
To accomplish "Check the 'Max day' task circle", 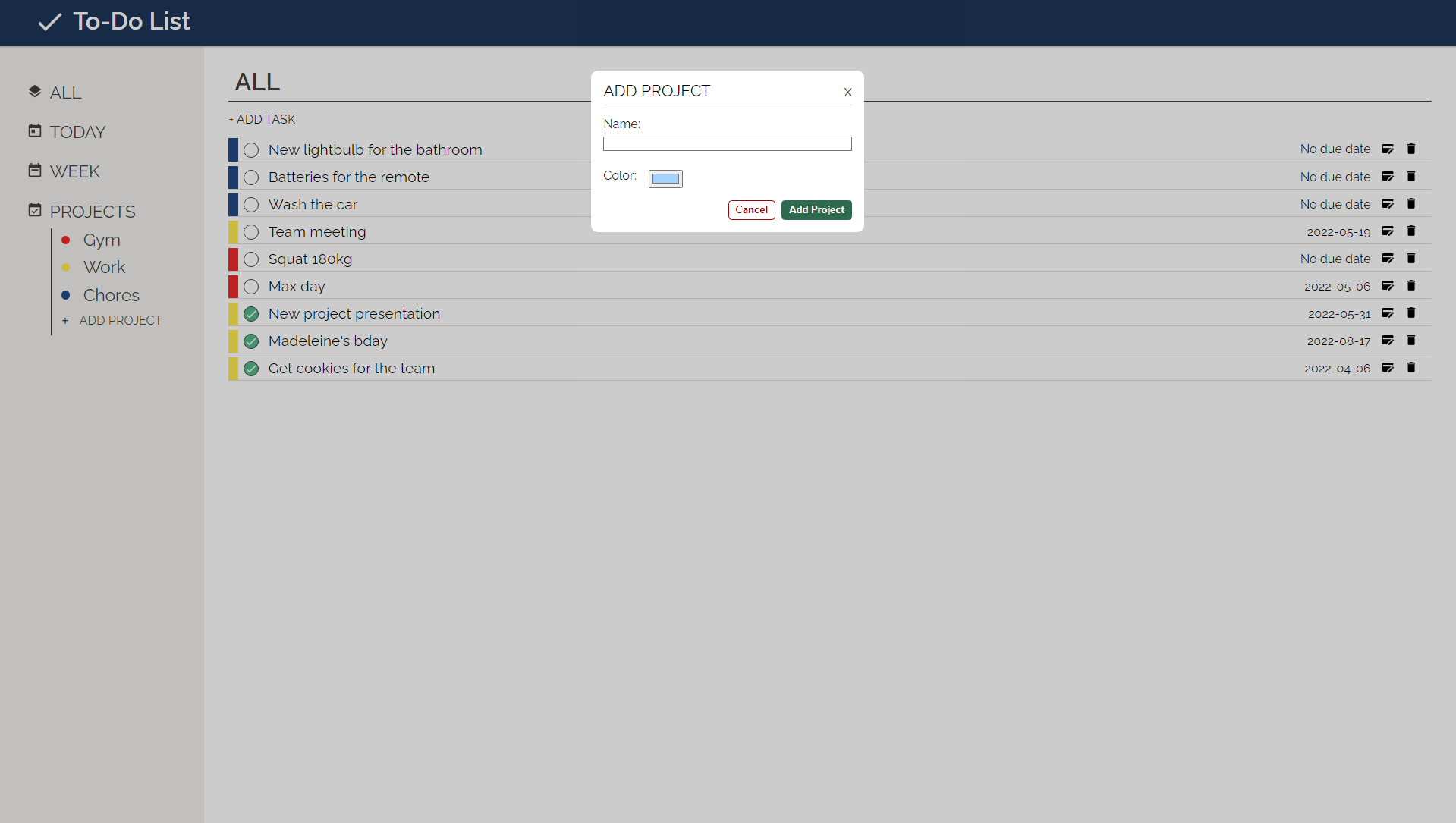I will click(x=251, y=287).
